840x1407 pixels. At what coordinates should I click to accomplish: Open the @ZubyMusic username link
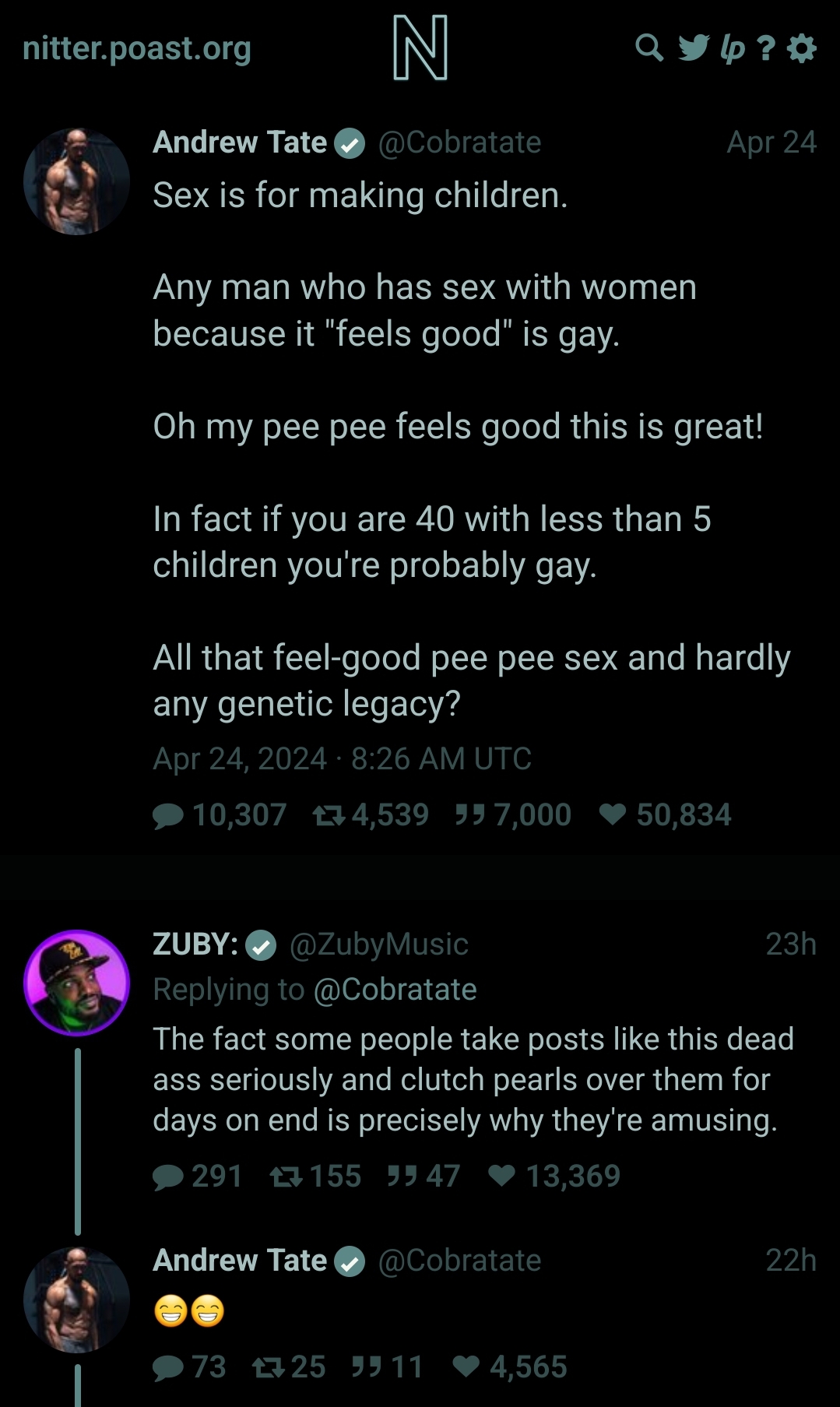(x=379, y=944)
